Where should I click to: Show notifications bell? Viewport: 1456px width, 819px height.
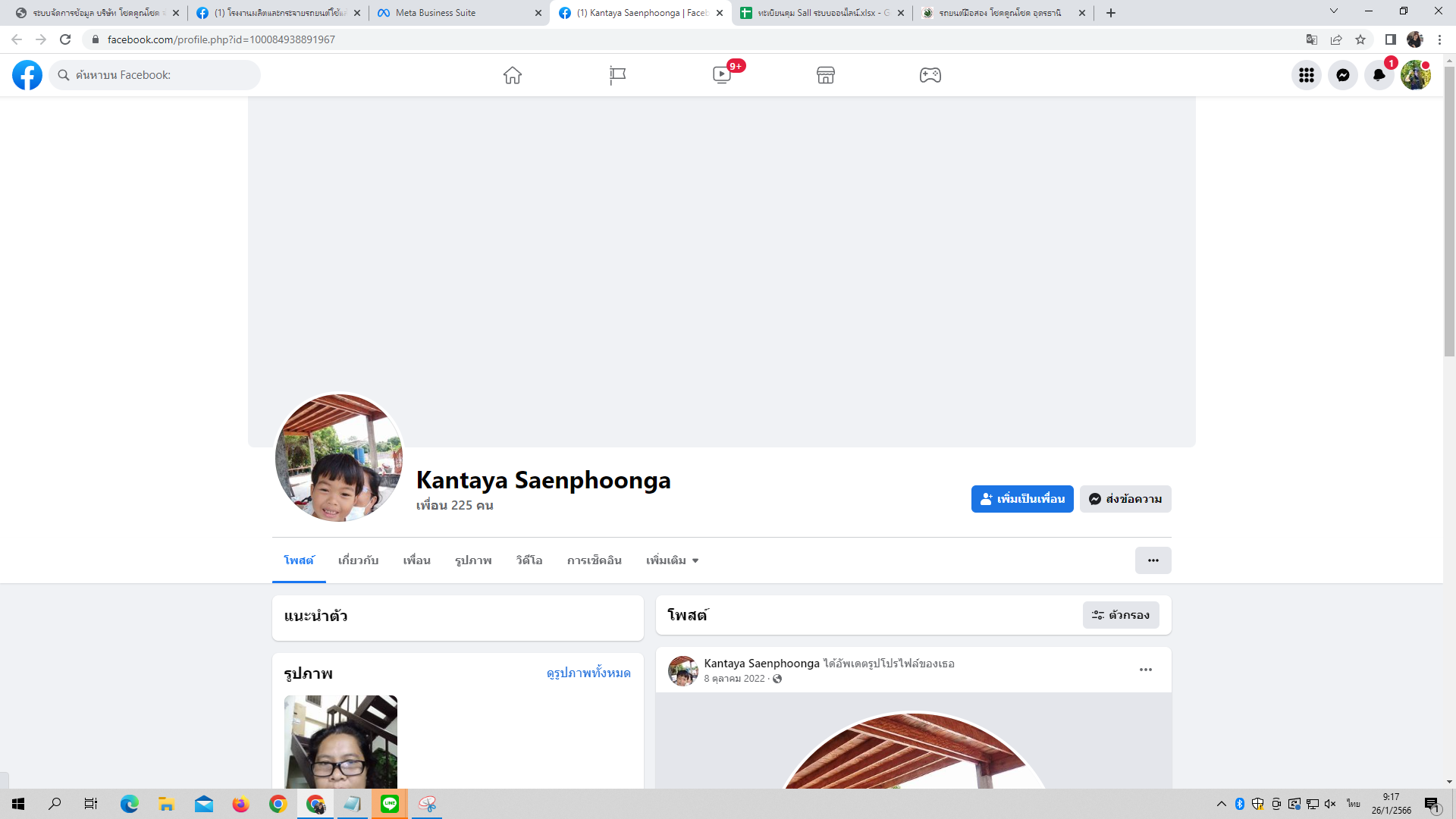1379,75
